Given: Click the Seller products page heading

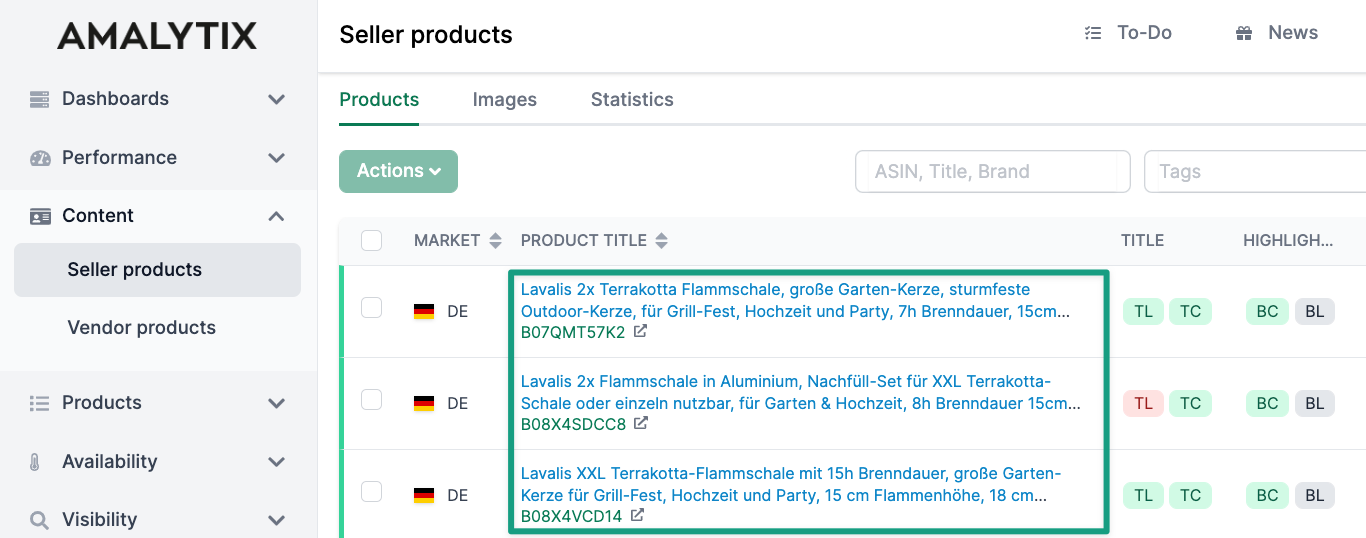Looking at the screenshot, I should tap(426, 35).
